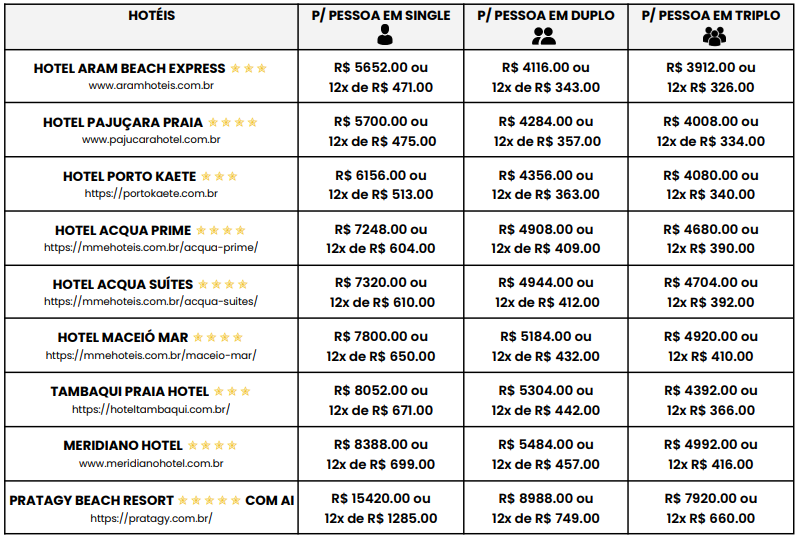Follow the mmehoteis.com.br/acqua-suites/ link
This screenshot has height=536, width=800.
(151, 301)
